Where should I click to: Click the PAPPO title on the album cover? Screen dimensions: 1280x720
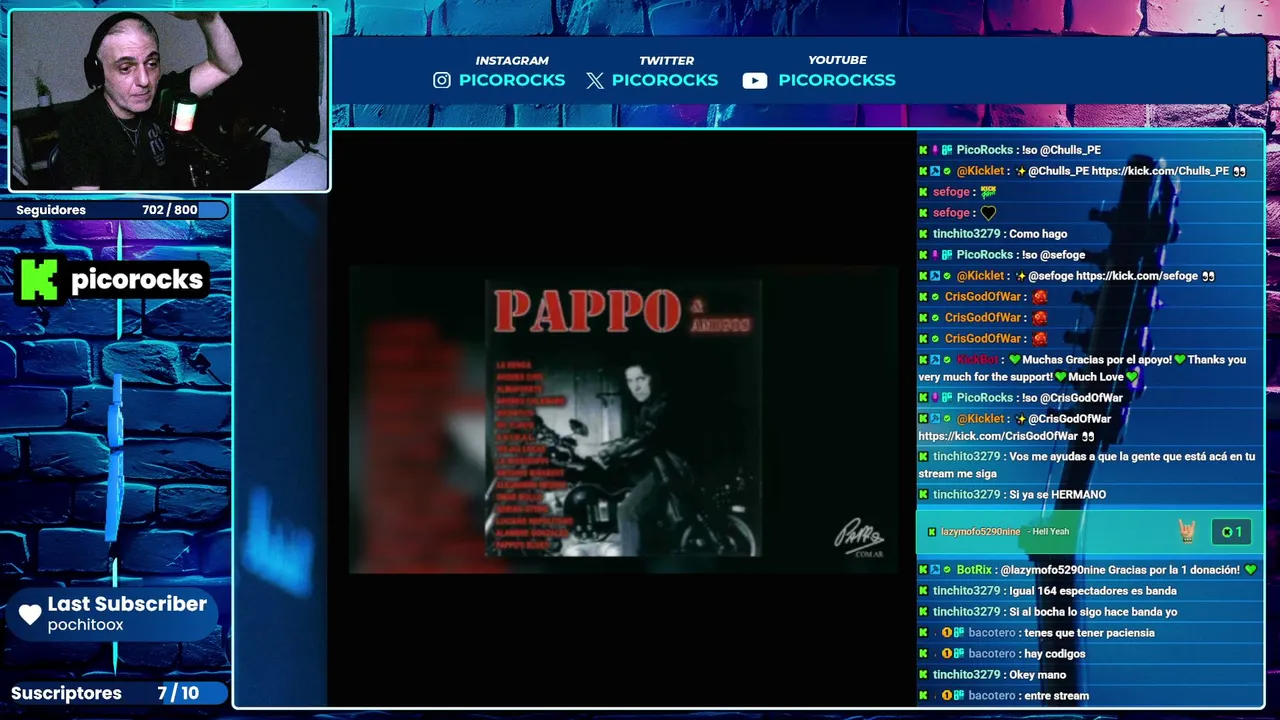click(x=587, y=312)
